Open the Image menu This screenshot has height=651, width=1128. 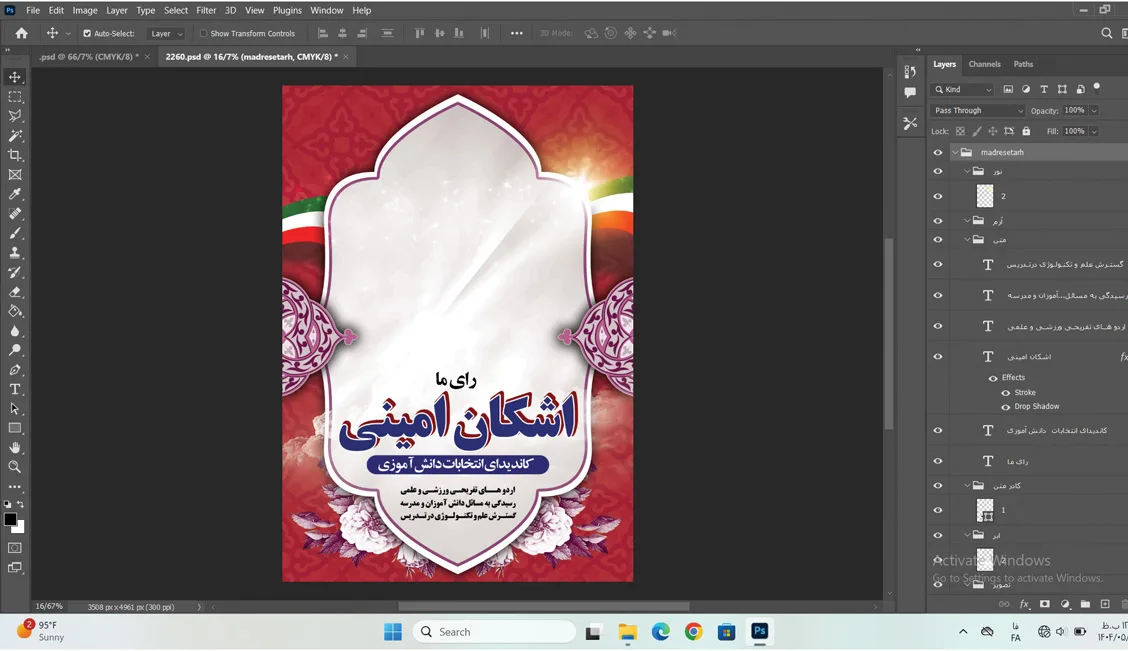[85, 10]
